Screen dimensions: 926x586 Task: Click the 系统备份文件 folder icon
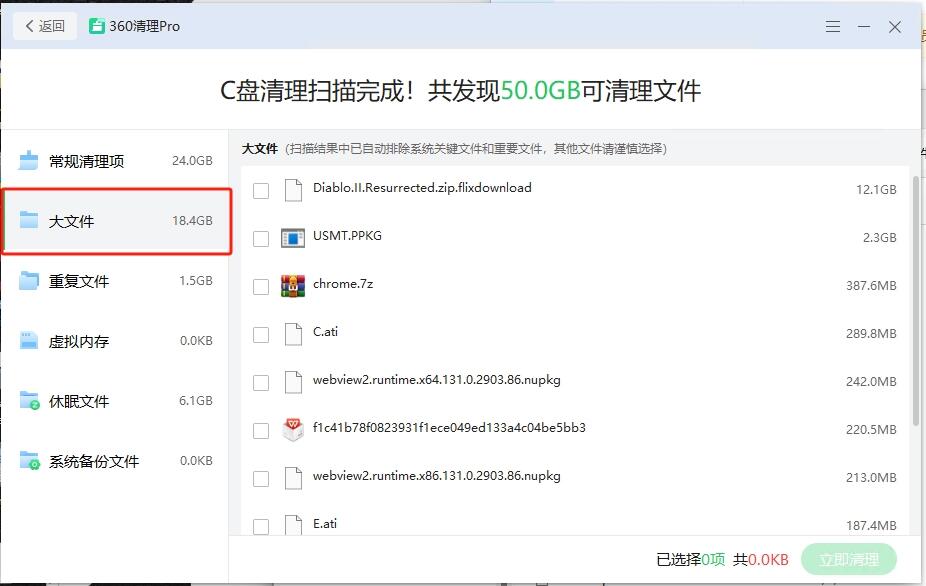point(29,461)
